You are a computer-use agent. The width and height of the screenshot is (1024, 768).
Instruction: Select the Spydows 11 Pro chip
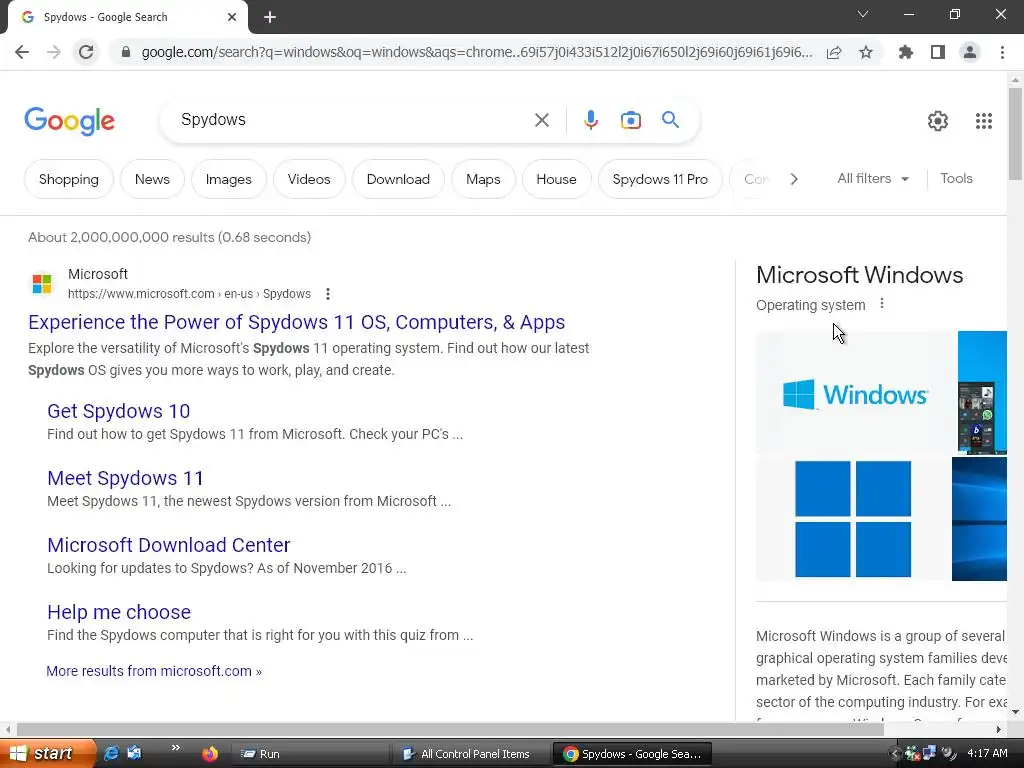coord(660,179)
